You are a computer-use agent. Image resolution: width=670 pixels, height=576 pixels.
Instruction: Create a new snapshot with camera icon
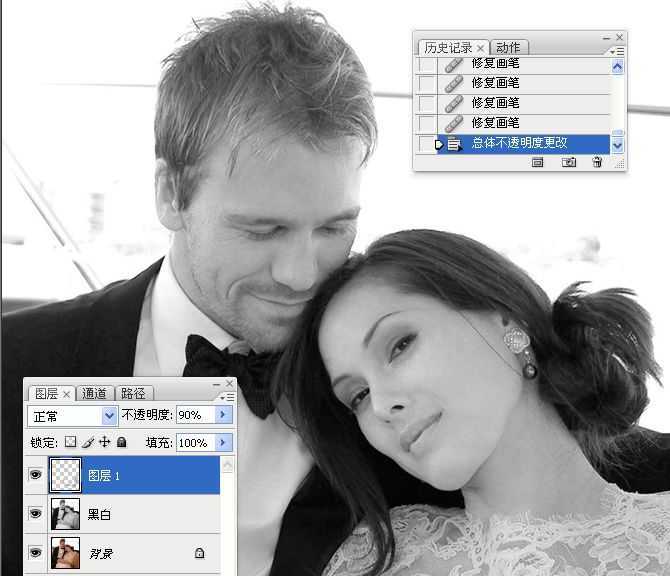(x=569, y=162)
